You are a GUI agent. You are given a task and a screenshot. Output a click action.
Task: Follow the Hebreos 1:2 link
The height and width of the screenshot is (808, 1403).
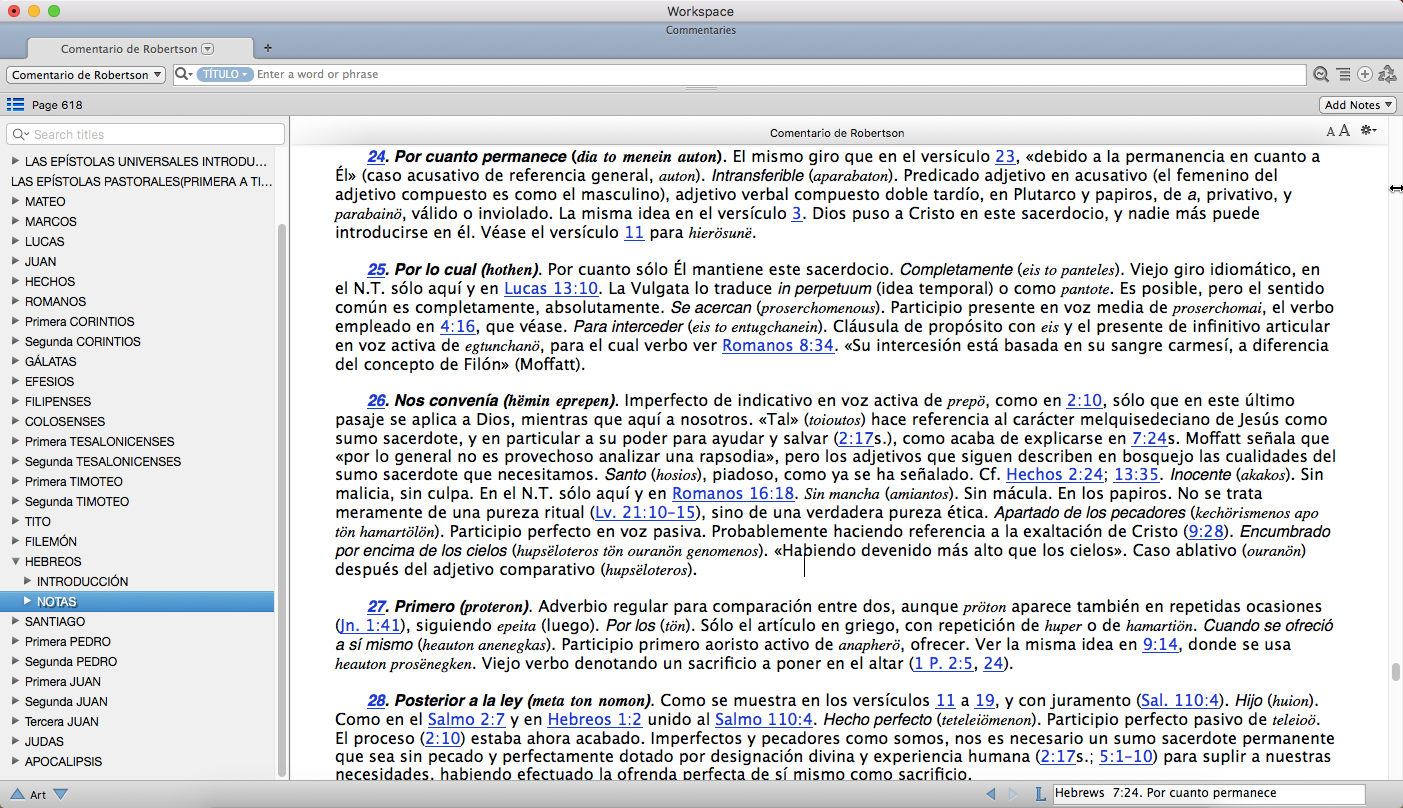coord(596,720)
